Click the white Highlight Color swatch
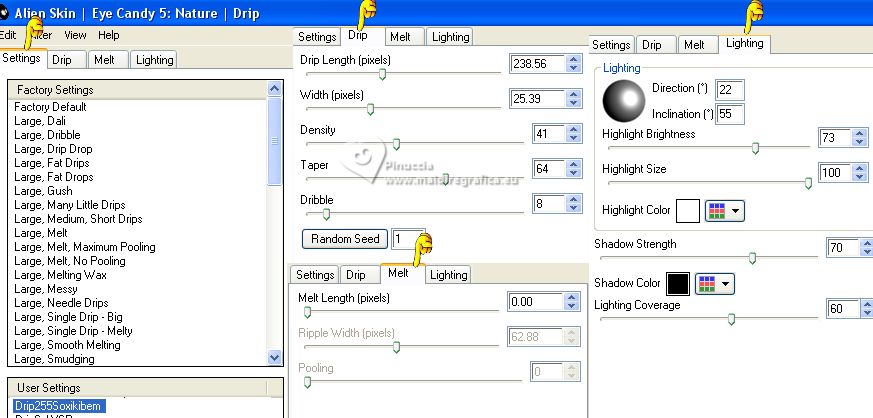873x418 pixels. [688, 212]
